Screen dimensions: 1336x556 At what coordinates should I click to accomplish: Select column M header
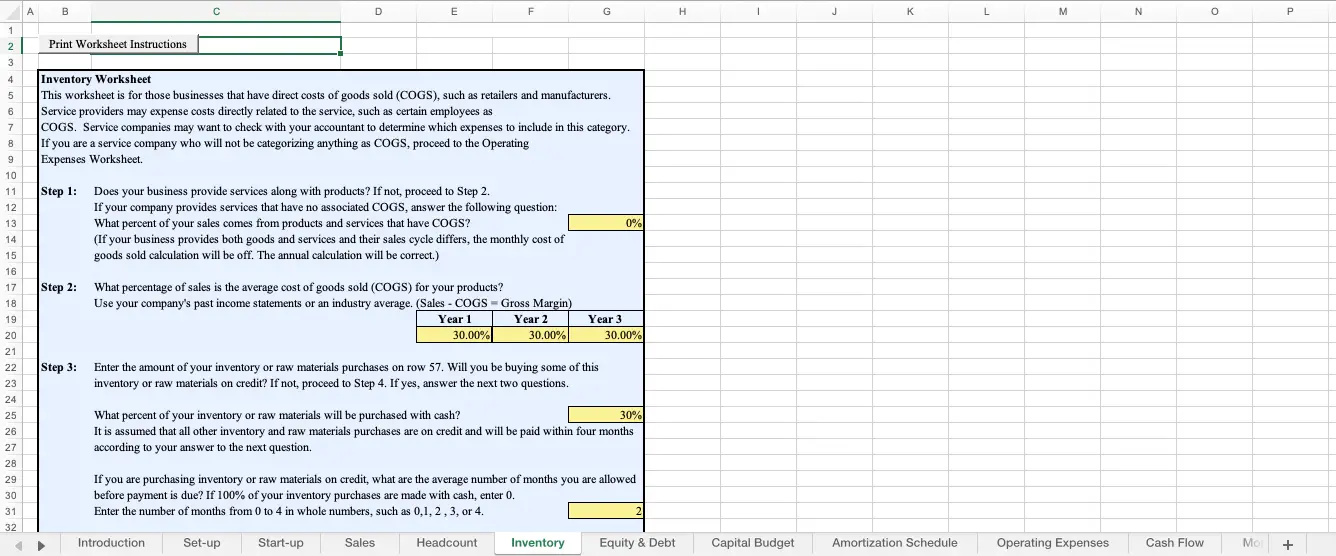(x=1062, y=12)
